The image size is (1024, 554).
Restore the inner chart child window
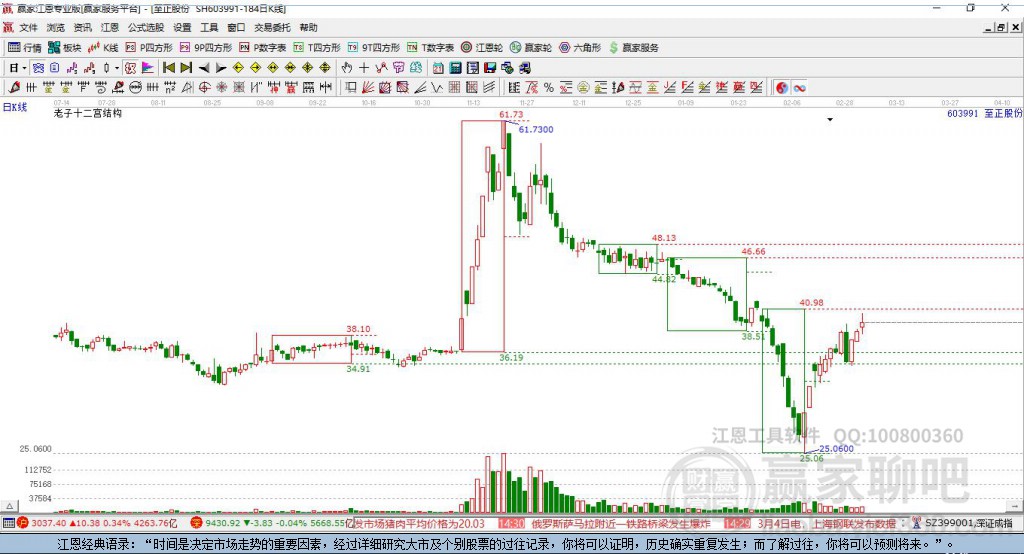click(1001, 27)
